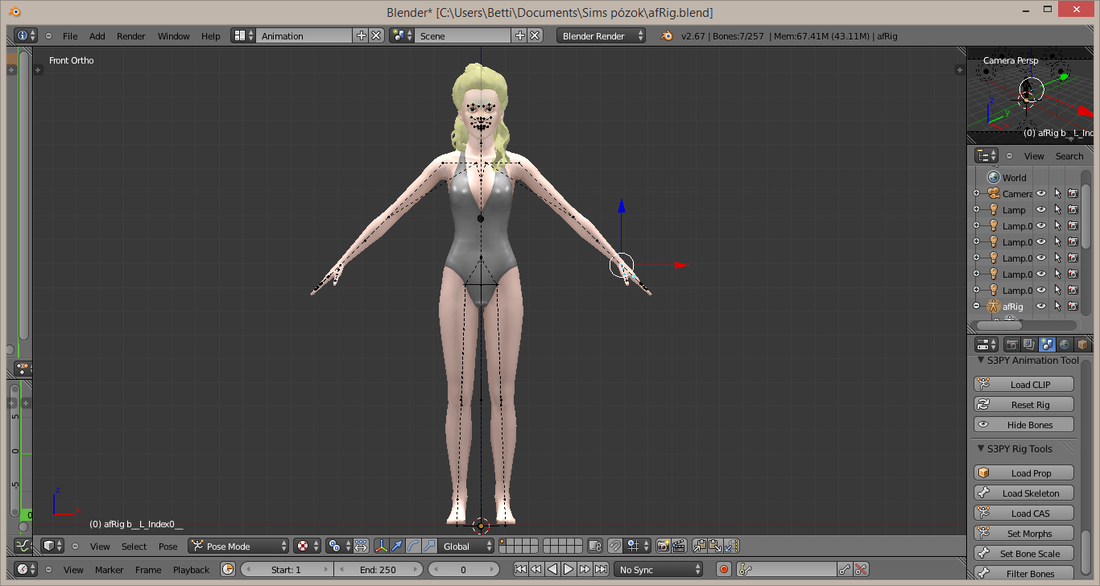Click the translate manipulator arrow icon

pos(397,546)
